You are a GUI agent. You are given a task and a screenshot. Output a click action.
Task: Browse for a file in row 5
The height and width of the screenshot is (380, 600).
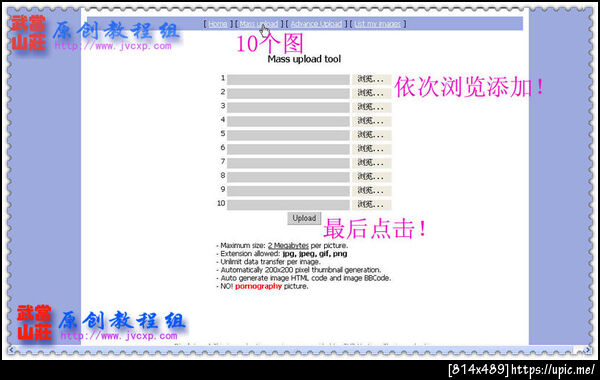[x=371, y=135]
